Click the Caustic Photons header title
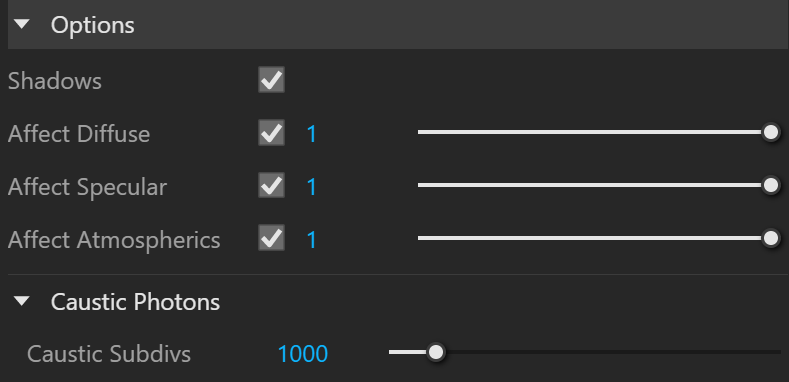The image size is (789, 382). (135, 302)
